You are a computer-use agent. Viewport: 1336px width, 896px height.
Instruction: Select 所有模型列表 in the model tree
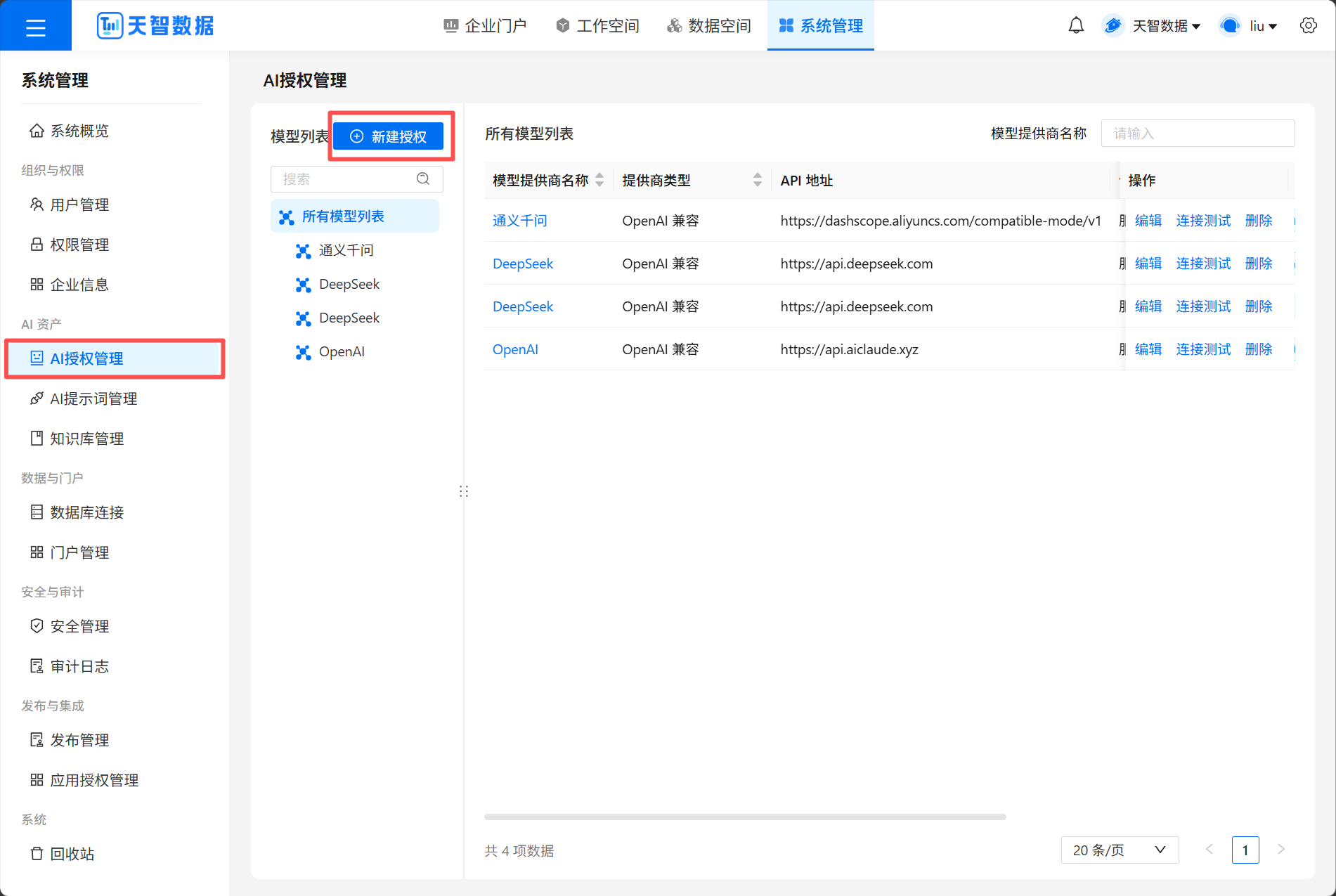pos(355,216)
